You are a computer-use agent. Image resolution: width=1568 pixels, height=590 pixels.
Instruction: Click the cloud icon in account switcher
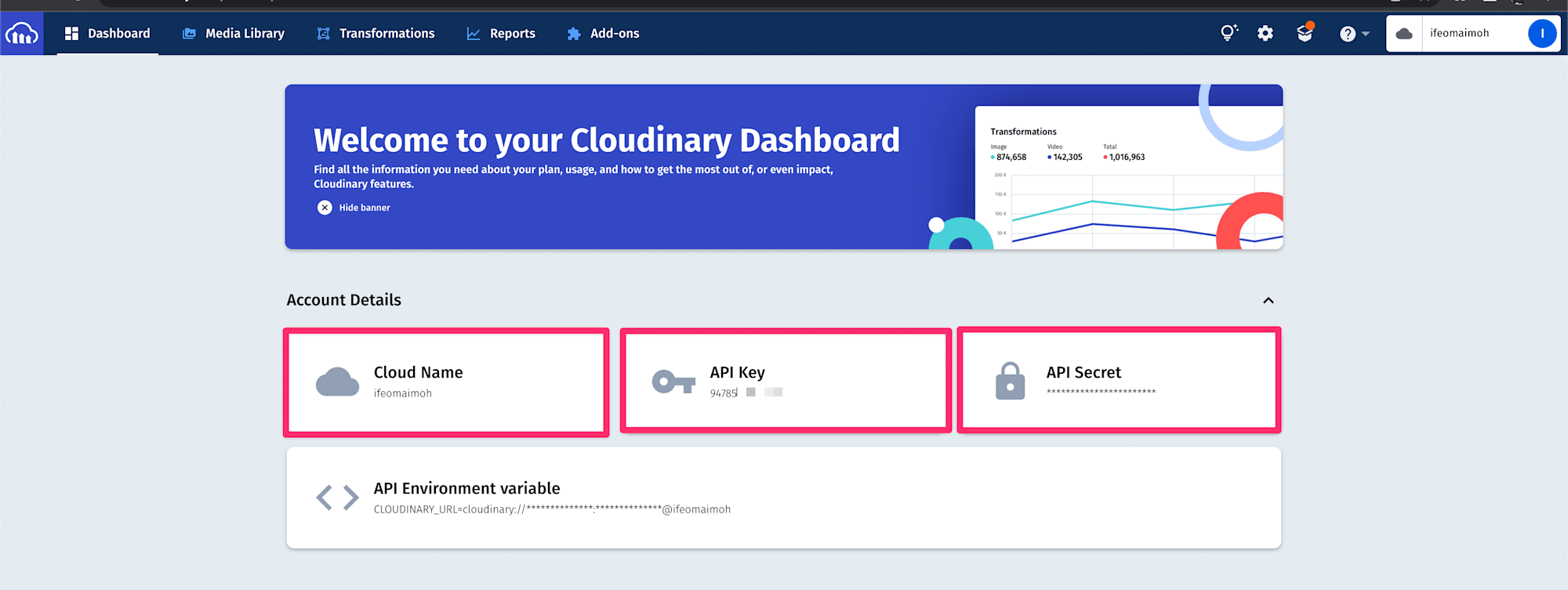click(x=1404, y=34)
